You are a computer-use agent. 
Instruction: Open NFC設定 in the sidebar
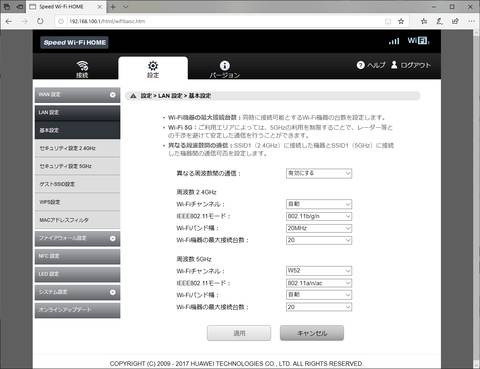tap(77, 256)
